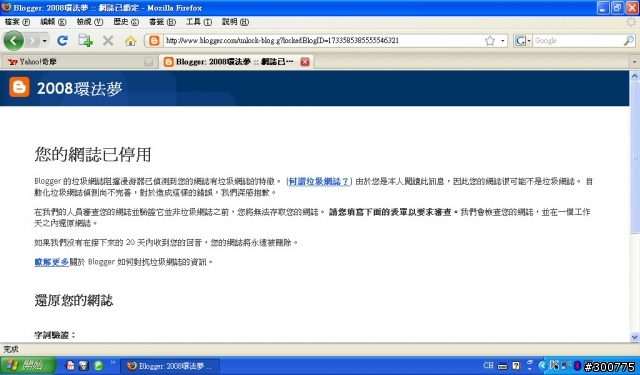
Task: Click the CH language indicator
Action: (488, 366)
